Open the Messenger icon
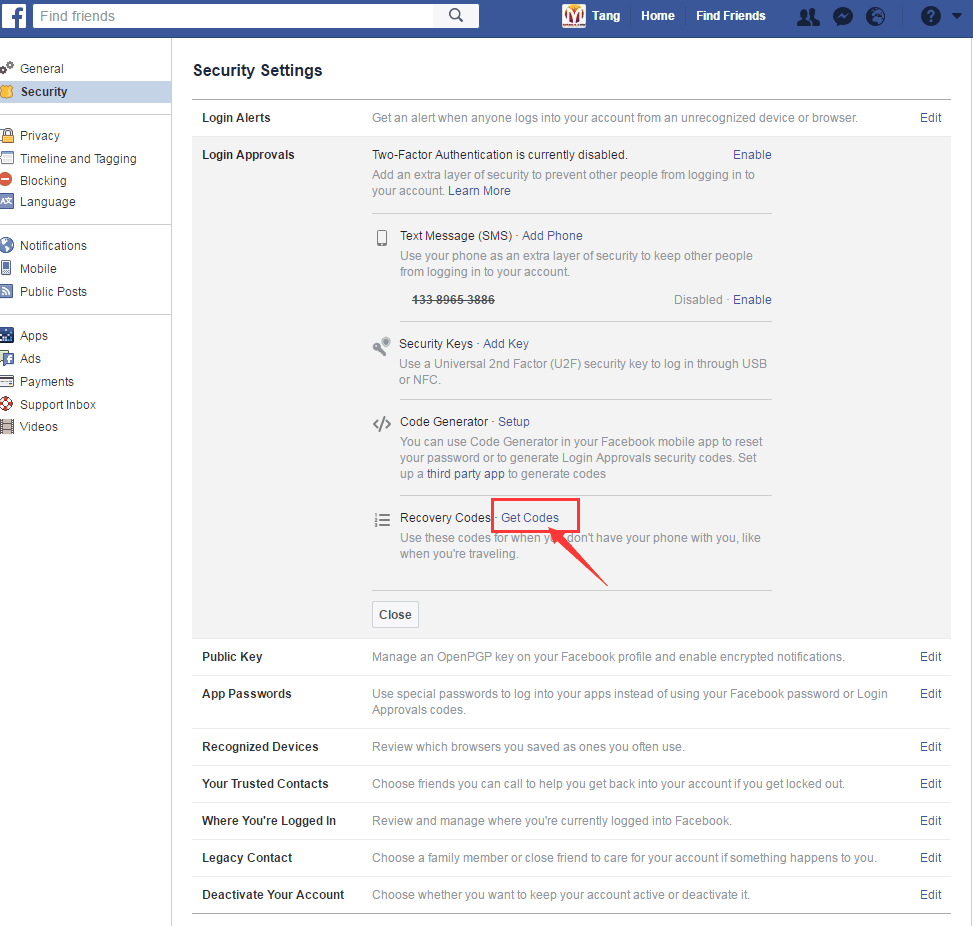973x926 pixels. (842, 16)
